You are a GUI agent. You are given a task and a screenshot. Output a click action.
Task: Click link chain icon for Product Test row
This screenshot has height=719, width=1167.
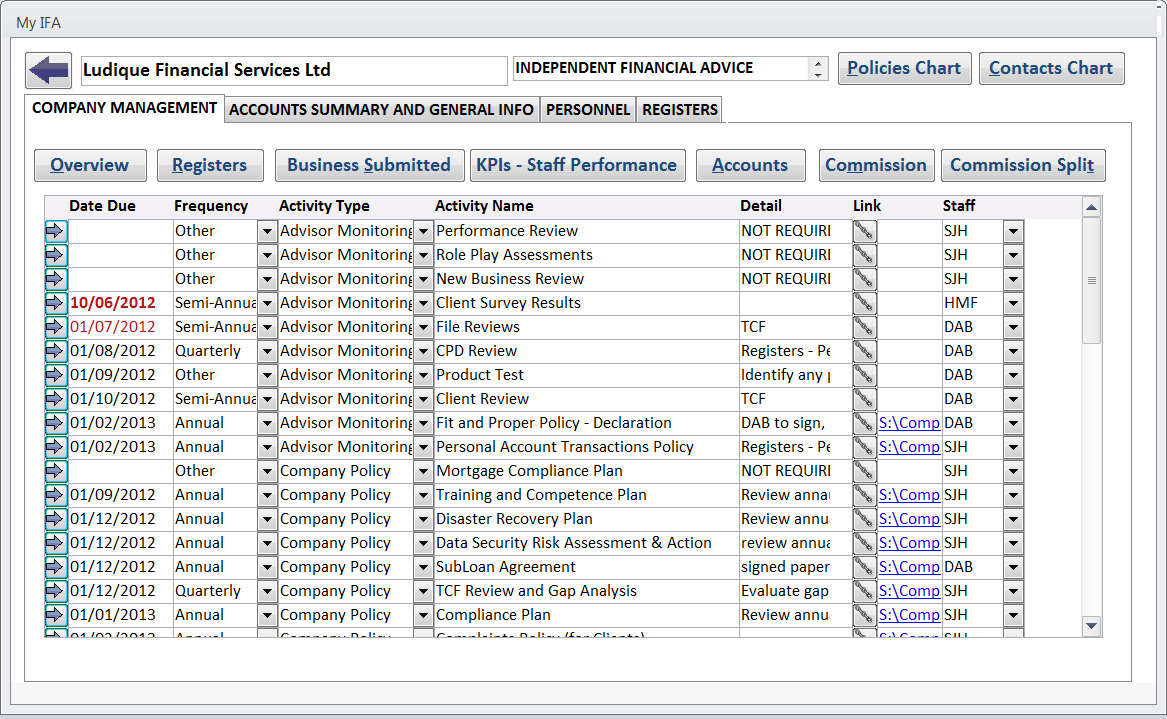click(x=864, y=375)
